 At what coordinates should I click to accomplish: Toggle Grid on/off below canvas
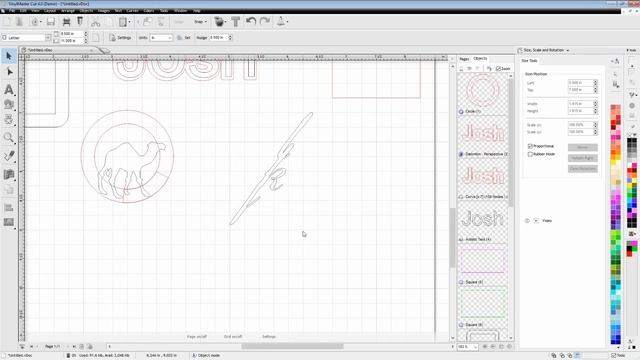(x=233, y=337)
